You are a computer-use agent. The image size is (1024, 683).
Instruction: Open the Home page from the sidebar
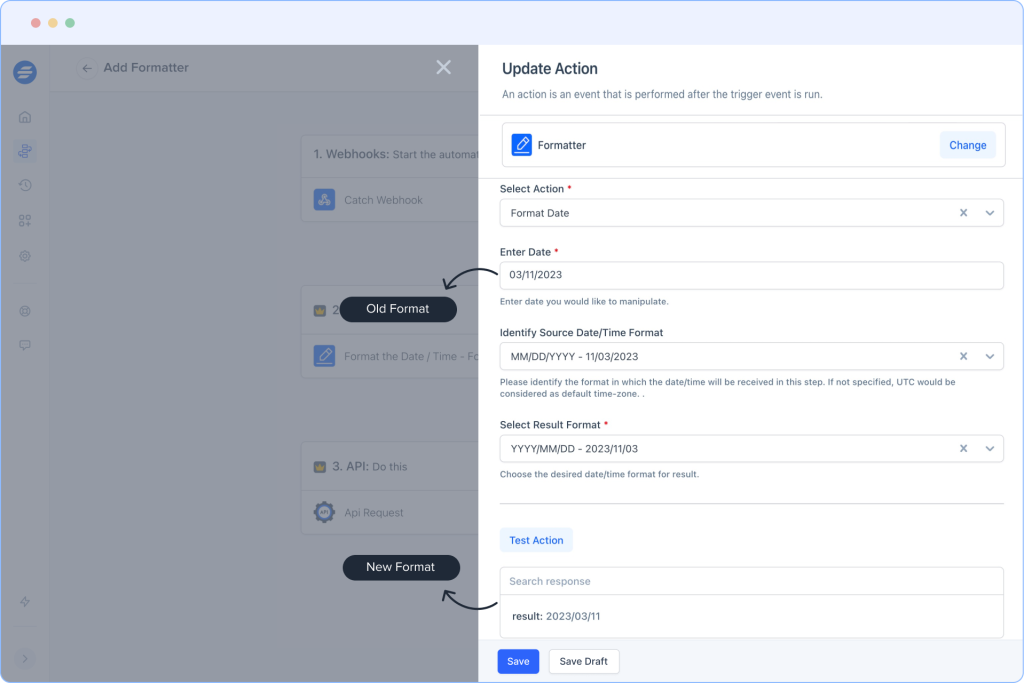tap(24, 117)
